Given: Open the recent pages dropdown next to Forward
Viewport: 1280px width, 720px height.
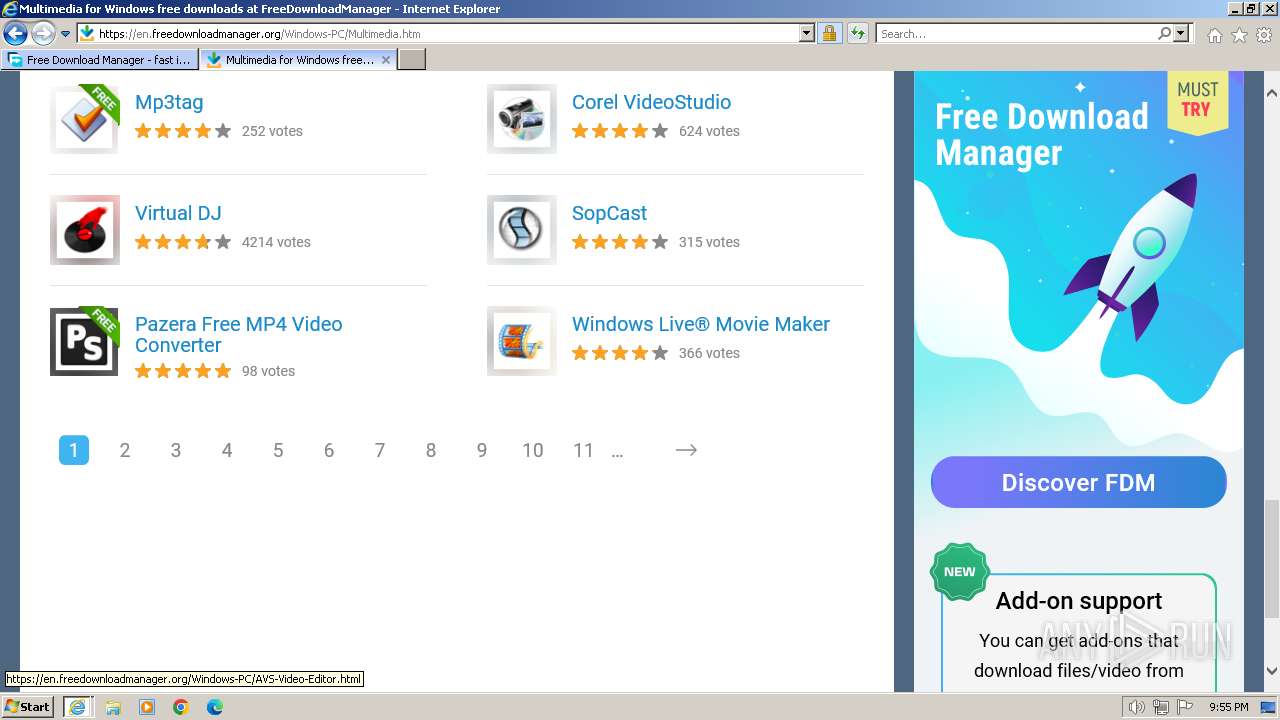Looking at the screenshot, I should [x=65, y=33].
